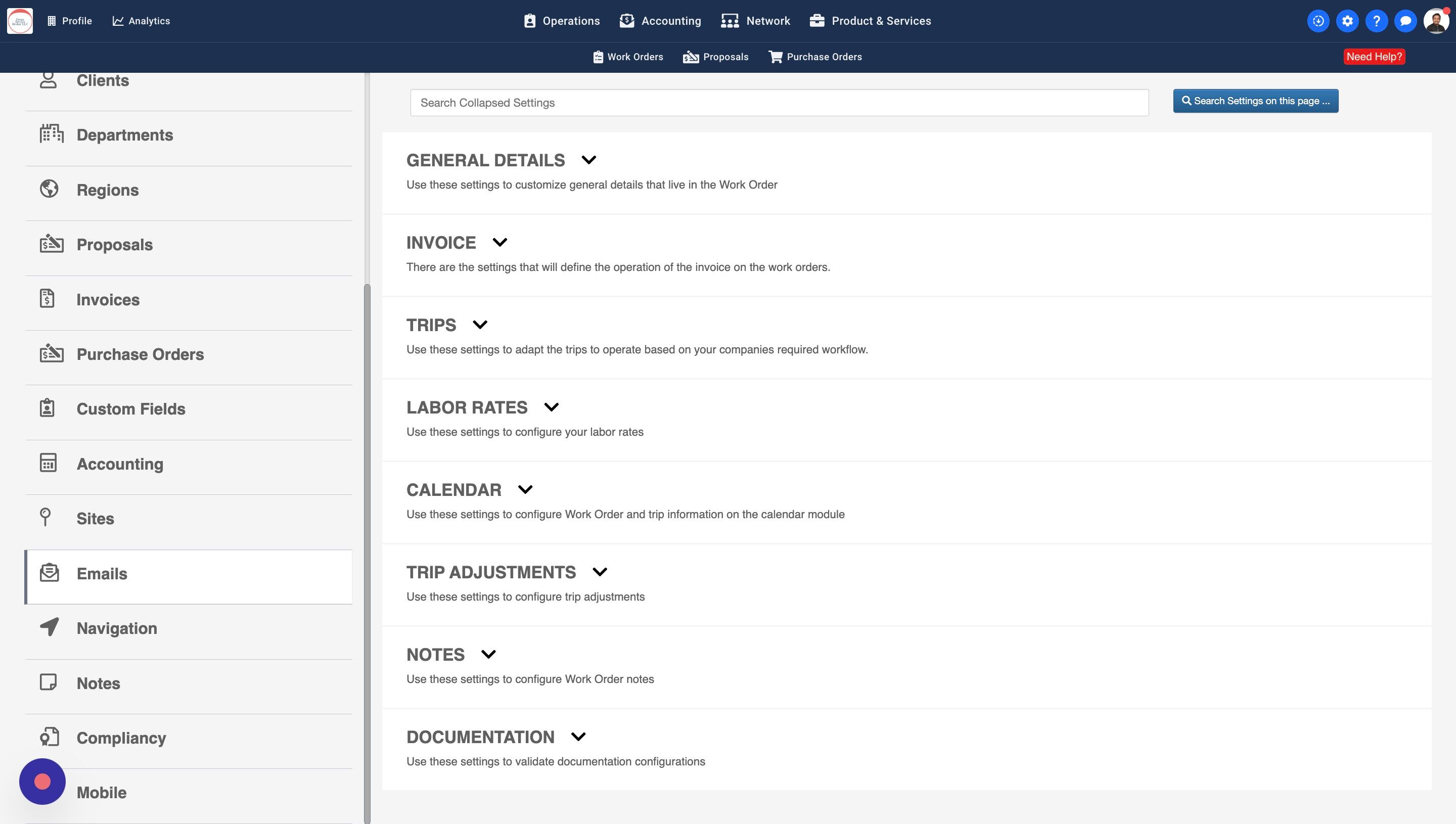Click the floating record button icon

[x=42, y=782]
